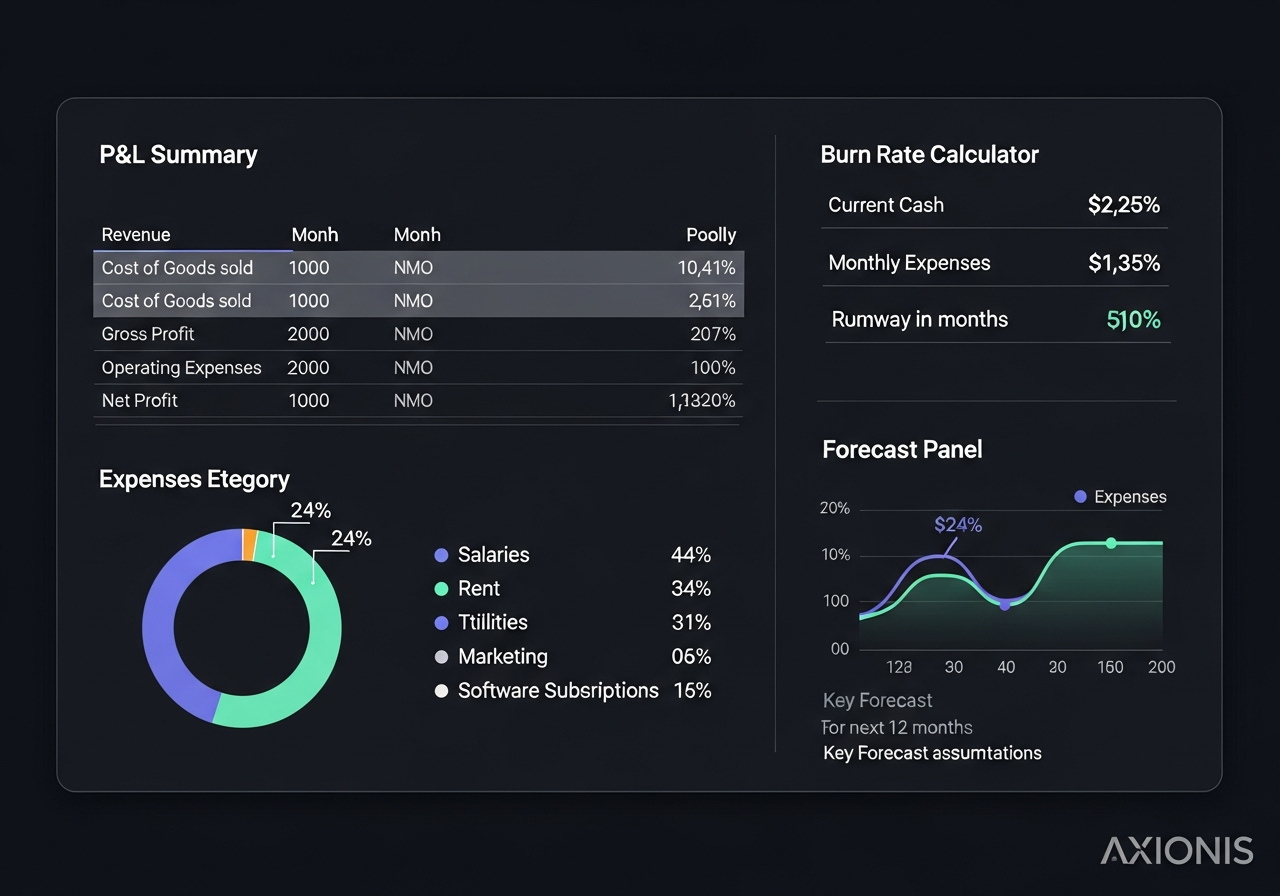
Task: Select the Burn Rate Calculator header
Action: pos(930,155)
